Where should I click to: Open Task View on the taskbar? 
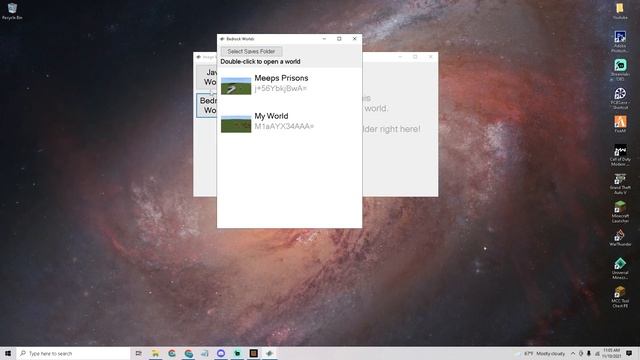139,353
